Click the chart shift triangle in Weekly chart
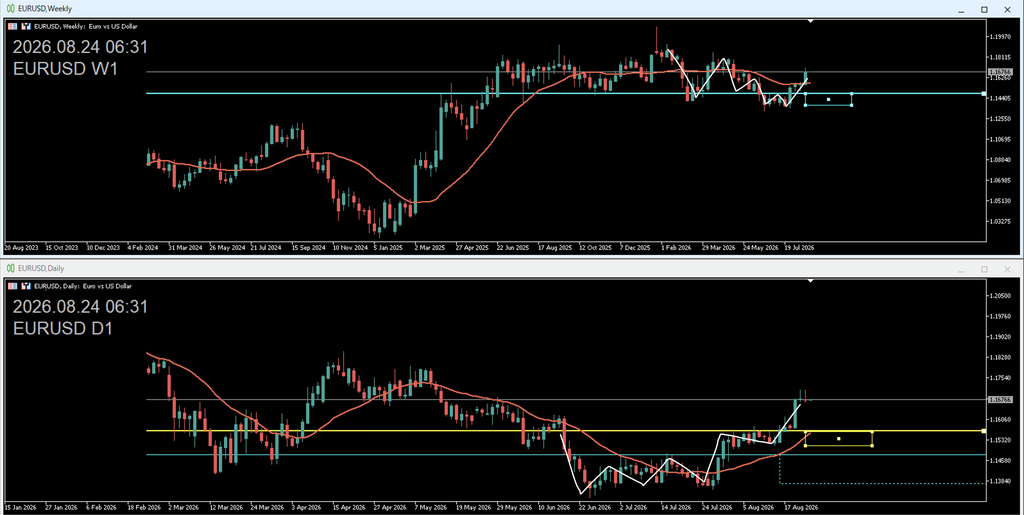 pos(810,22)
